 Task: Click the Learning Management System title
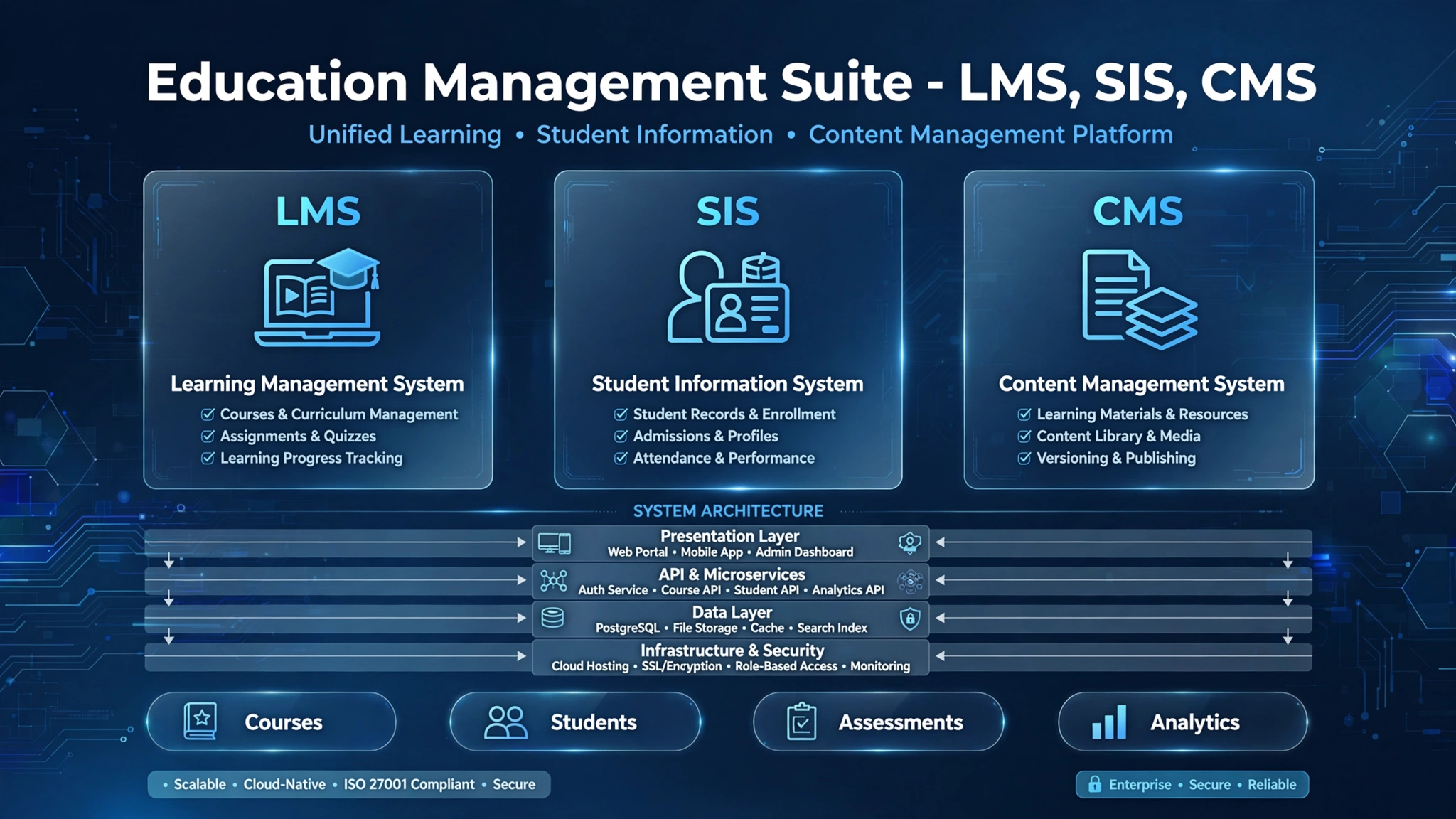click(x=317, y=384)
